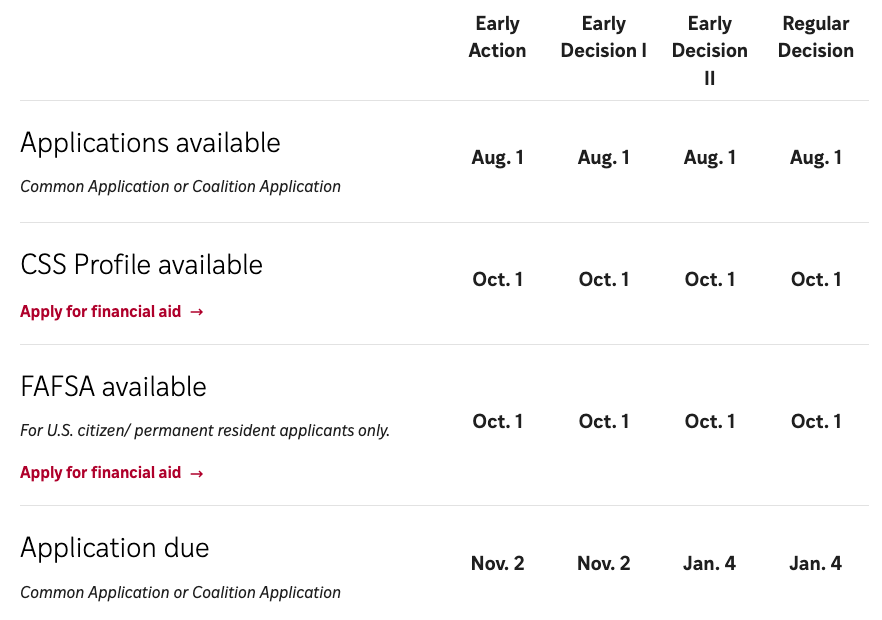The image size is (882, 620).
Task: Click the U.S. citizen/permanent resident note
Action: 205,431
